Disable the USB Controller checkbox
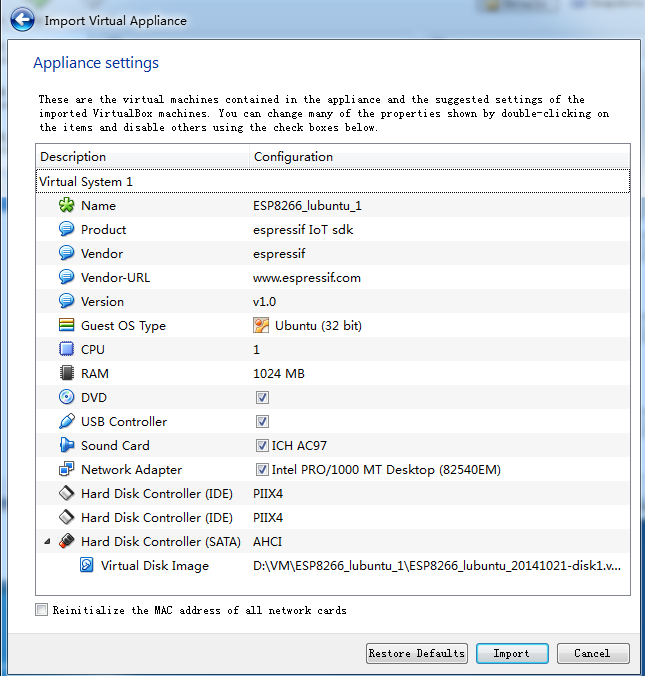This screenshot has width=645, height=676. tap(262, 421)
